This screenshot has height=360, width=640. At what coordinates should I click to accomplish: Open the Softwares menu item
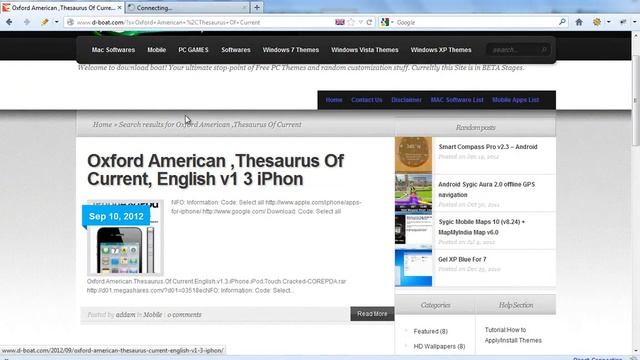(236, 50)
